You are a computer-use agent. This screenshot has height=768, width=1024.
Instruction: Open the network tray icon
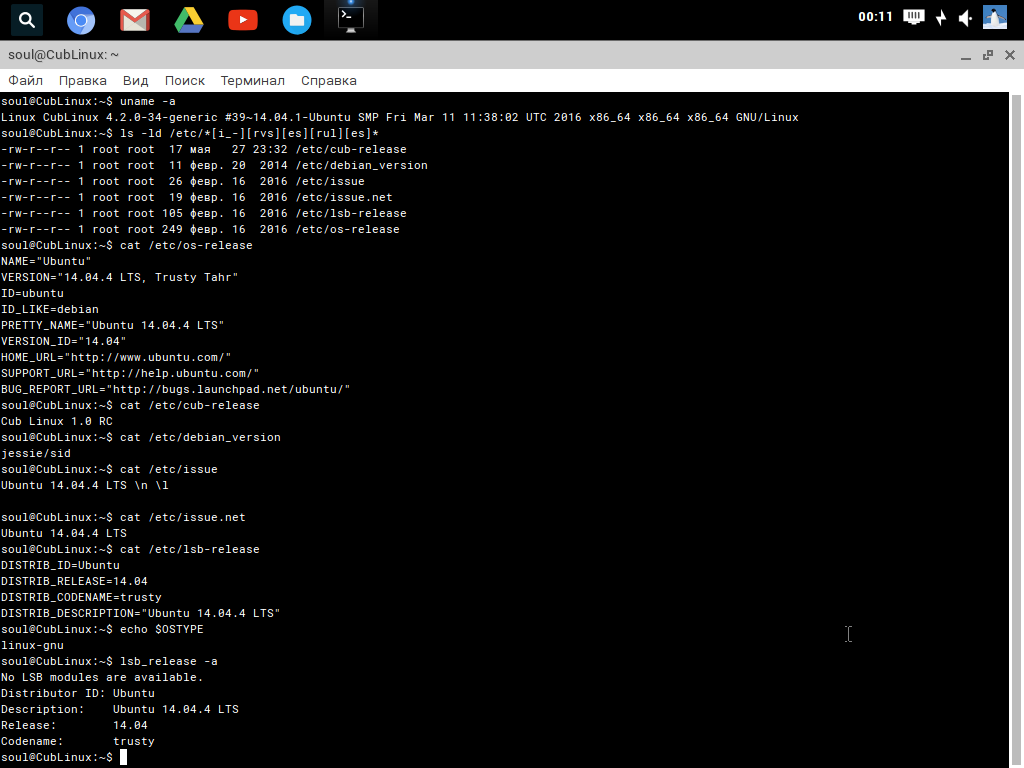tap(914, 17)
